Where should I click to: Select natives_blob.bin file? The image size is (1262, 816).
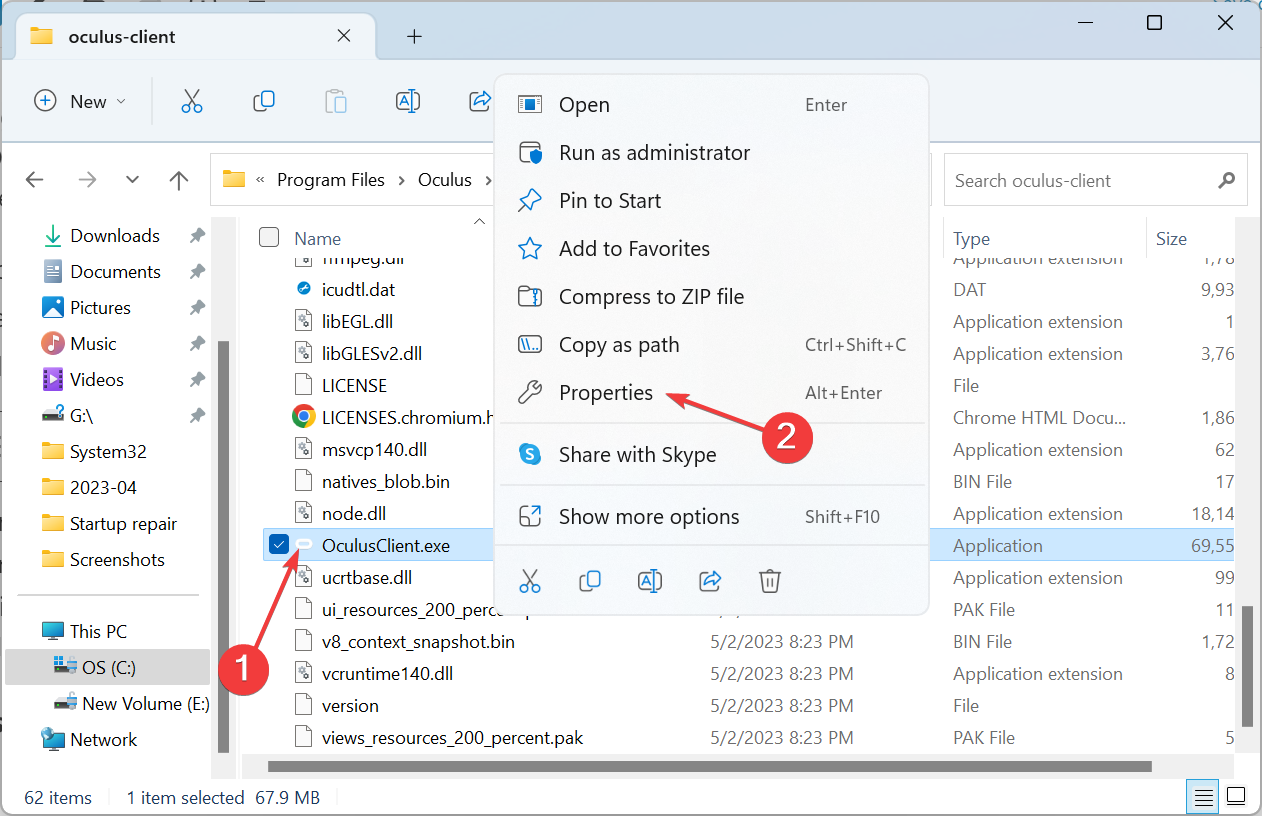point(386,481)
